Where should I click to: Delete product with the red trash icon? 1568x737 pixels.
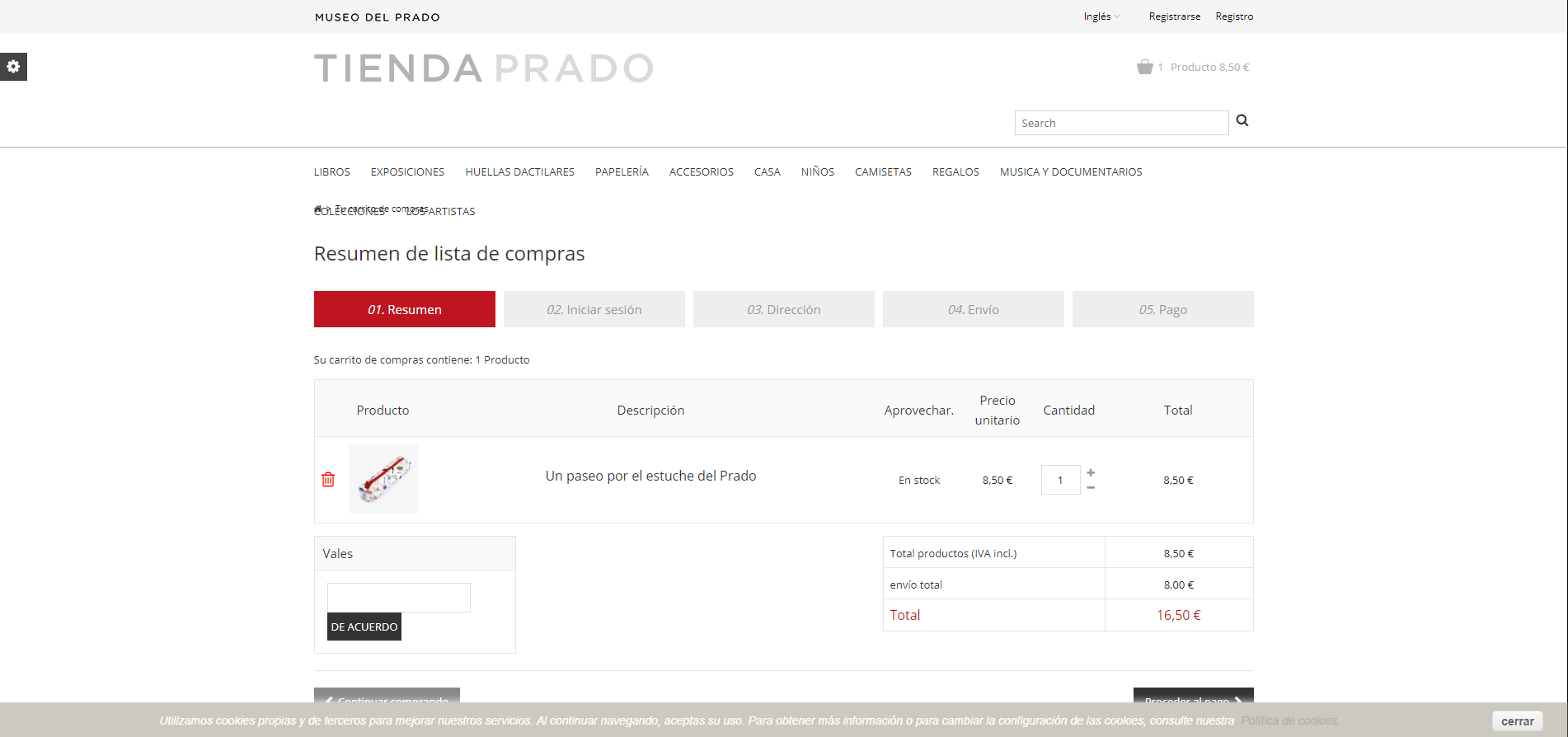coord(328,479)
